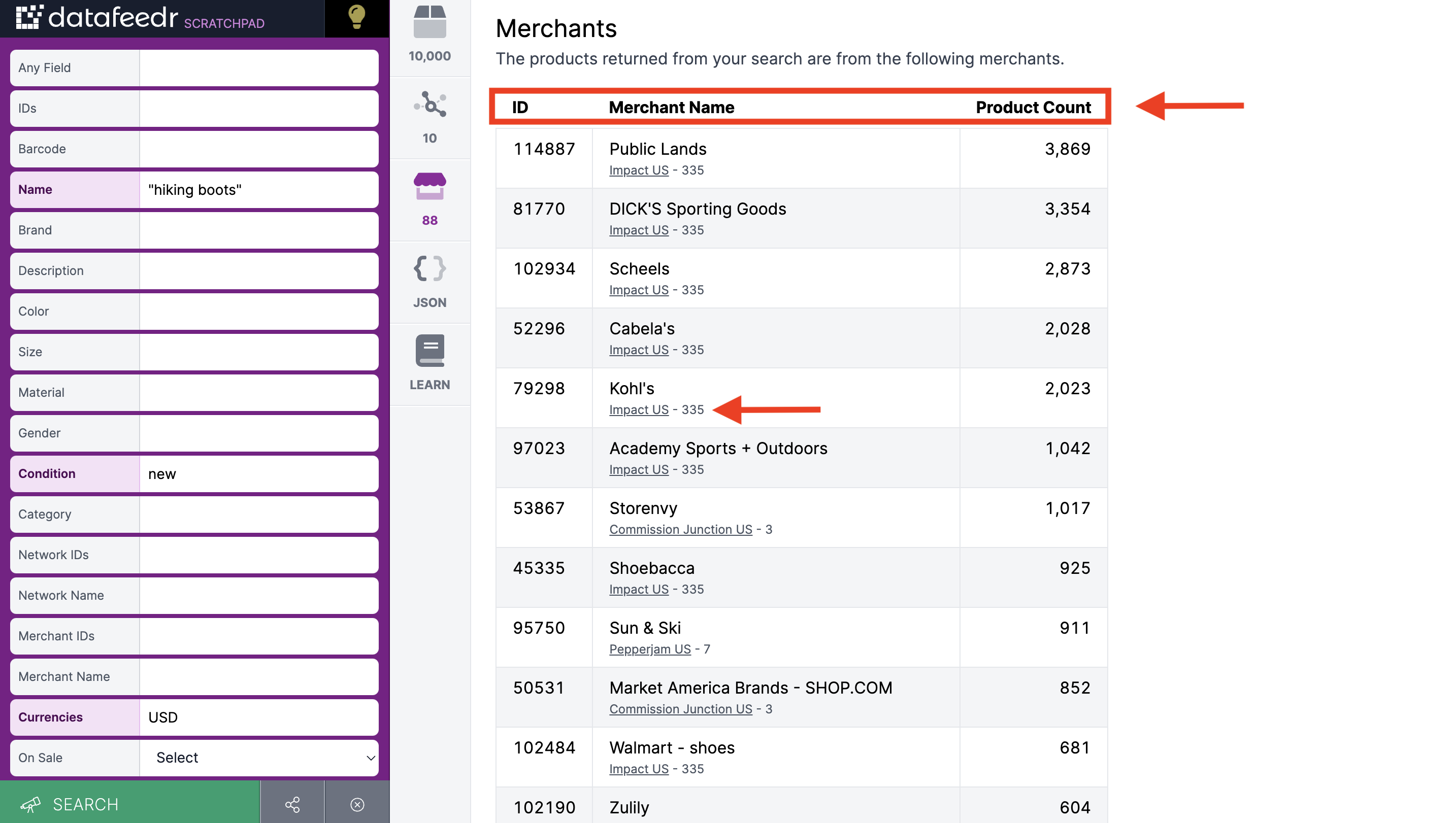Click the Category input field
The height and width of the screenshot is (823, 1456).
[259, 515]
